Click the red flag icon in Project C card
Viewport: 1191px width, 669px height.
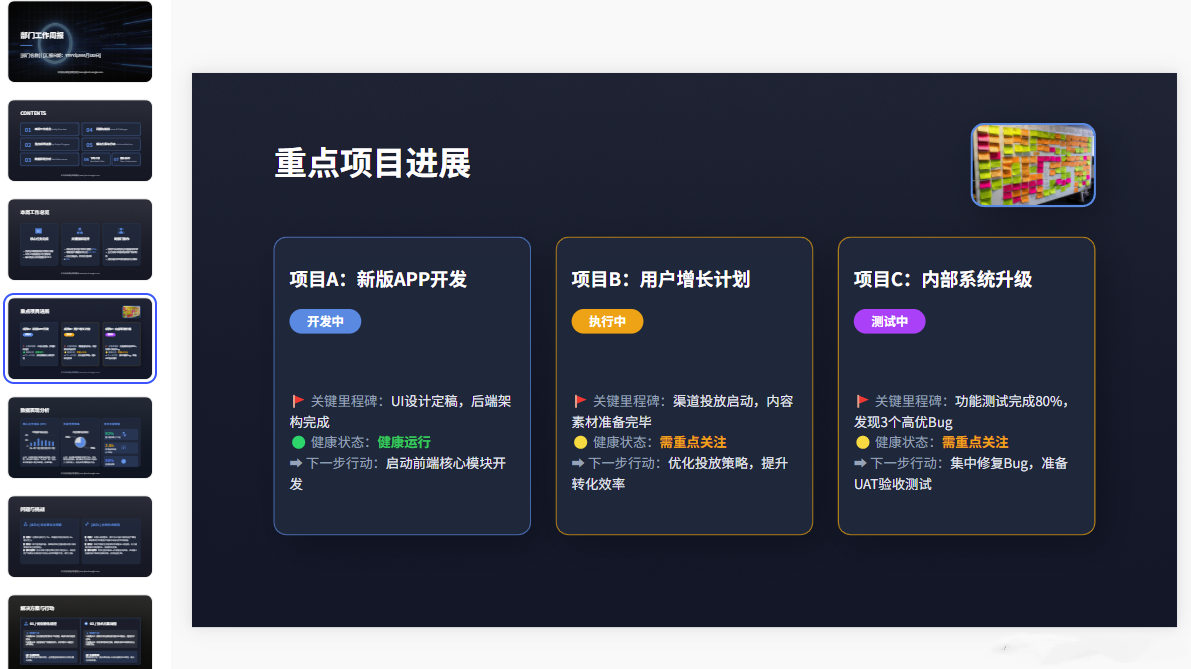(x=862, y=401)
